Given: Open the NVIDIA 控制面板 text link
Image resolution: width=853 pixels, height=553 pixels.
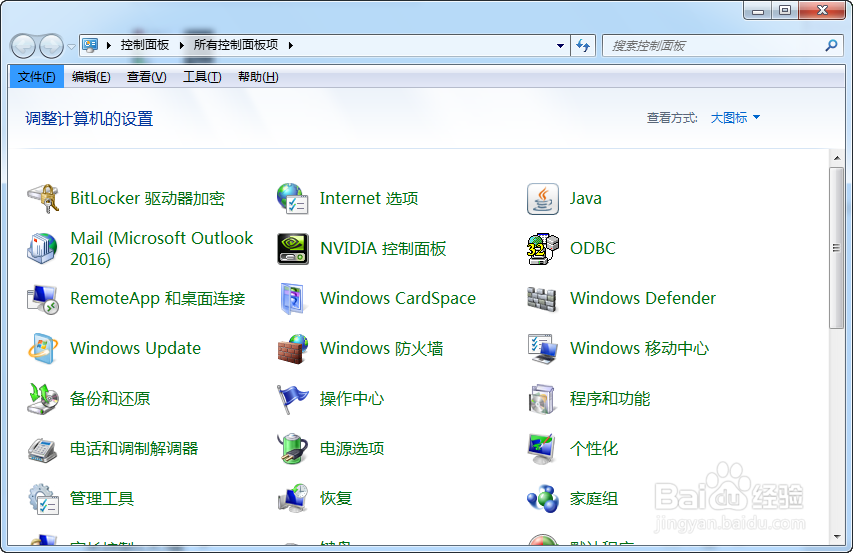Looking at the screenshot, I should 383,248.
